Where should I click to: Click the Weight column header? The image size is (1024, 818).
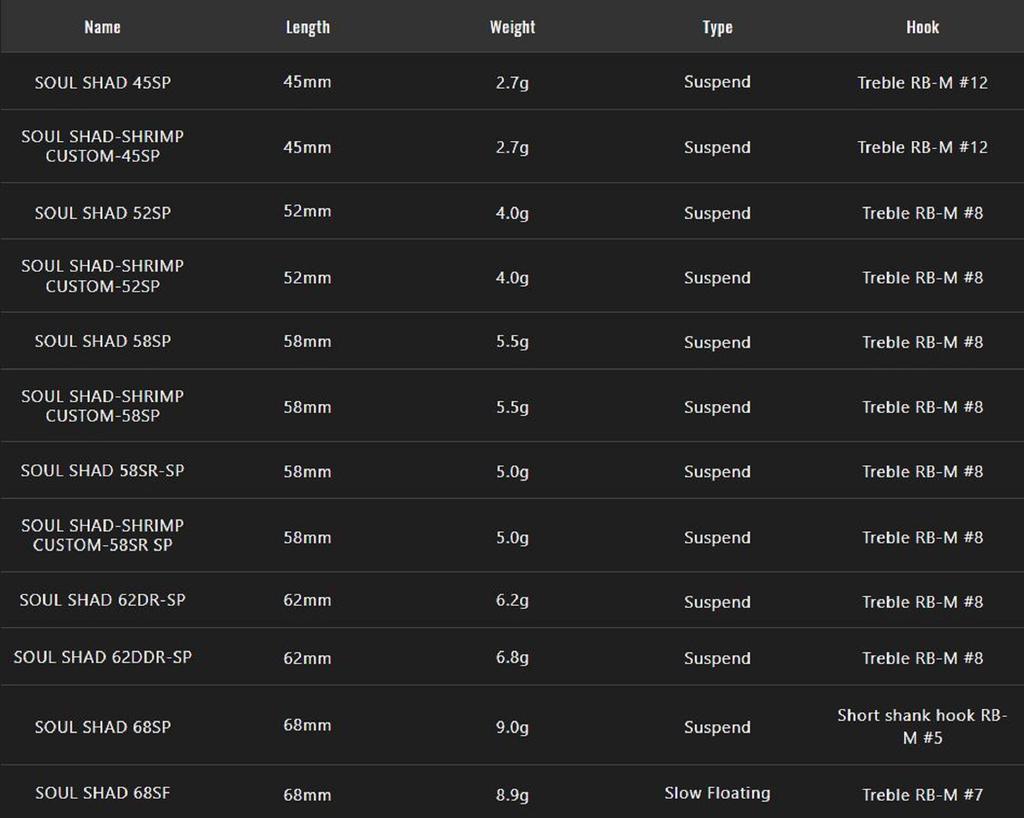click(x=512, y=27)
